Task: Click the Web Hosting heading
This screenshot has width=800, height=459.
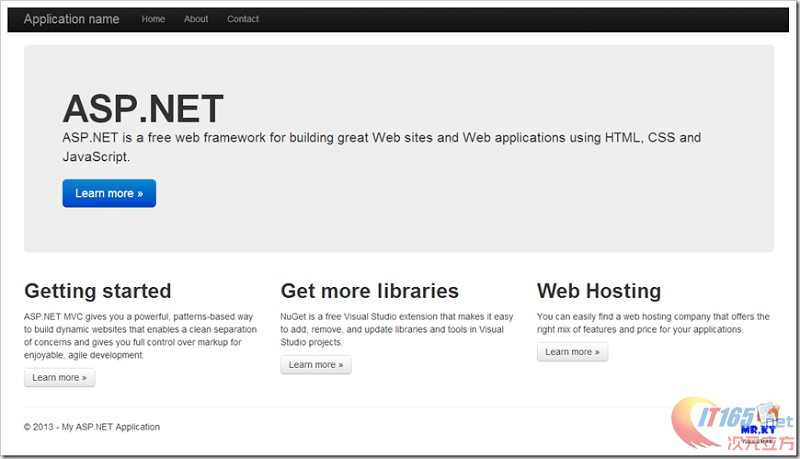Action: click(x=599, y=291)
